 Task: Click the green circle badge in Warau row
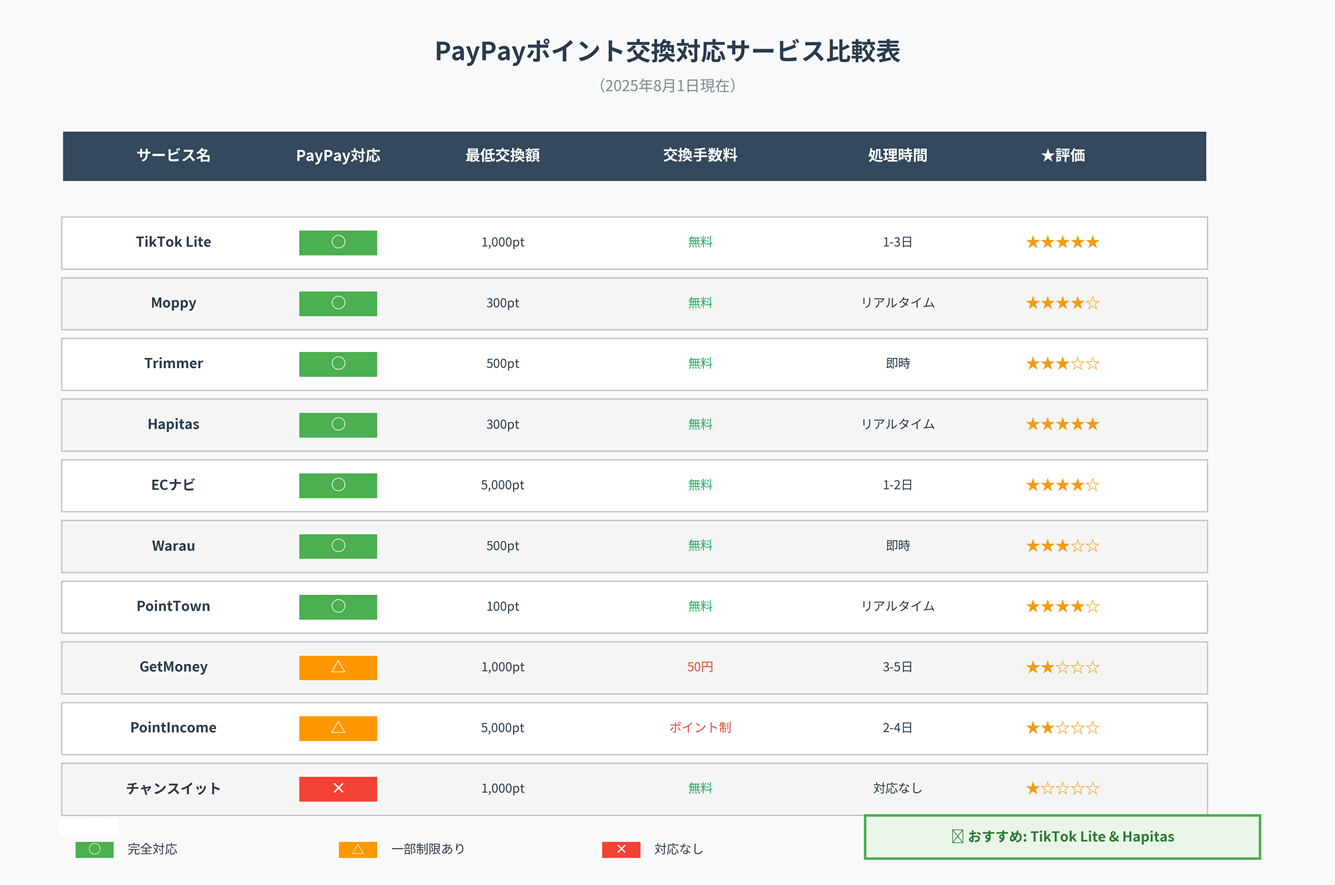338,546
